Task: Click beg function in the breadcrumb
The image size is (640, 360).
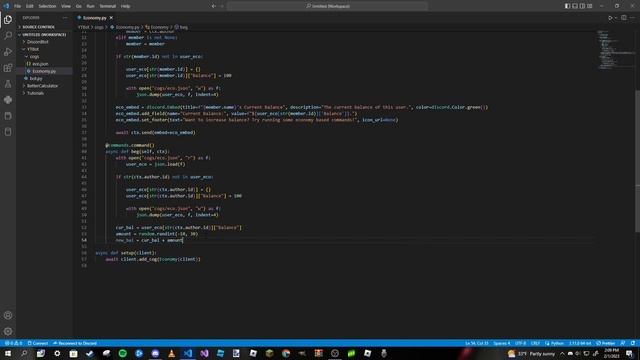Action: pos(181,27)
